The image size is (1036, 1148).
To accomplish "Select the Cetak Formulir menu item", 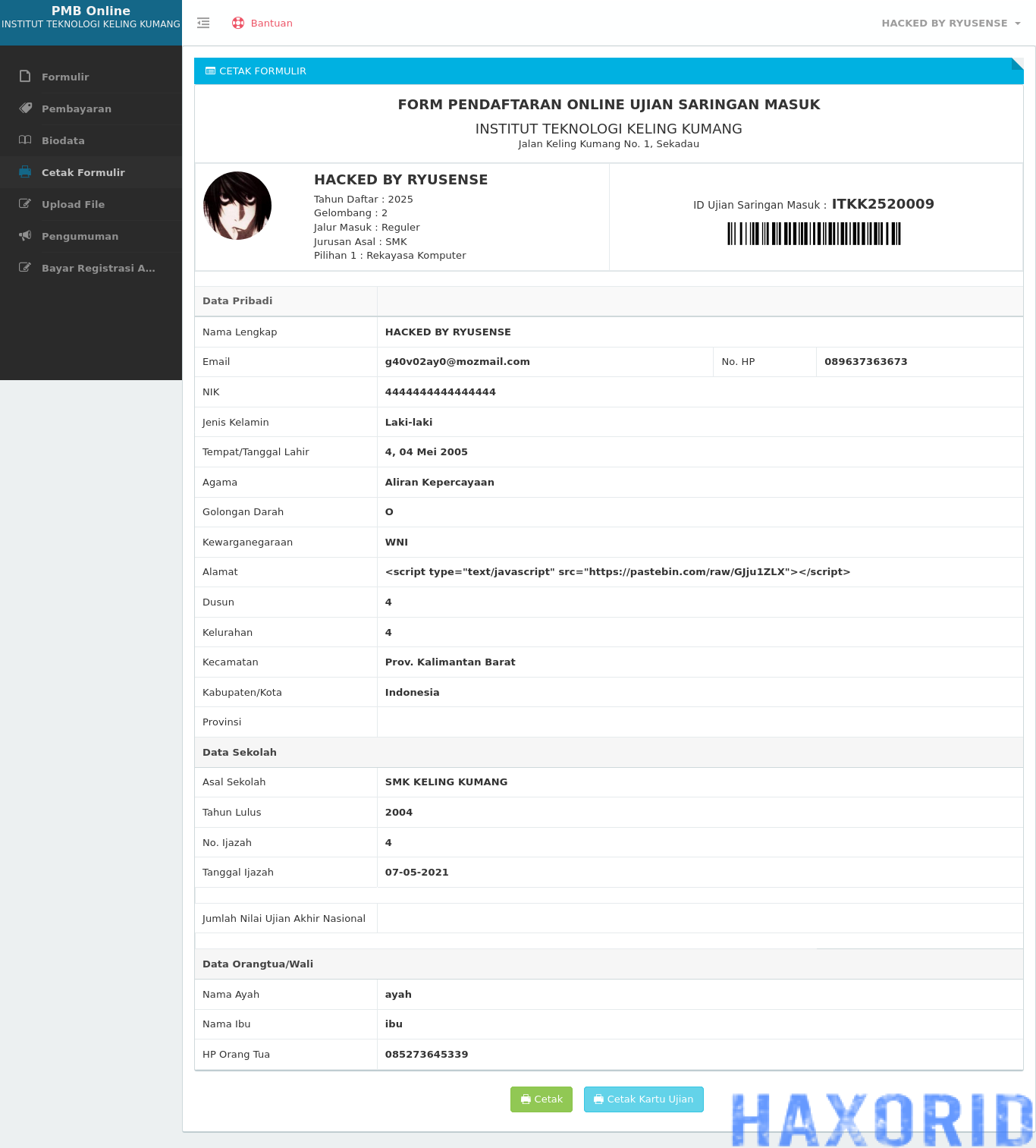I will (x=91, y=172).
